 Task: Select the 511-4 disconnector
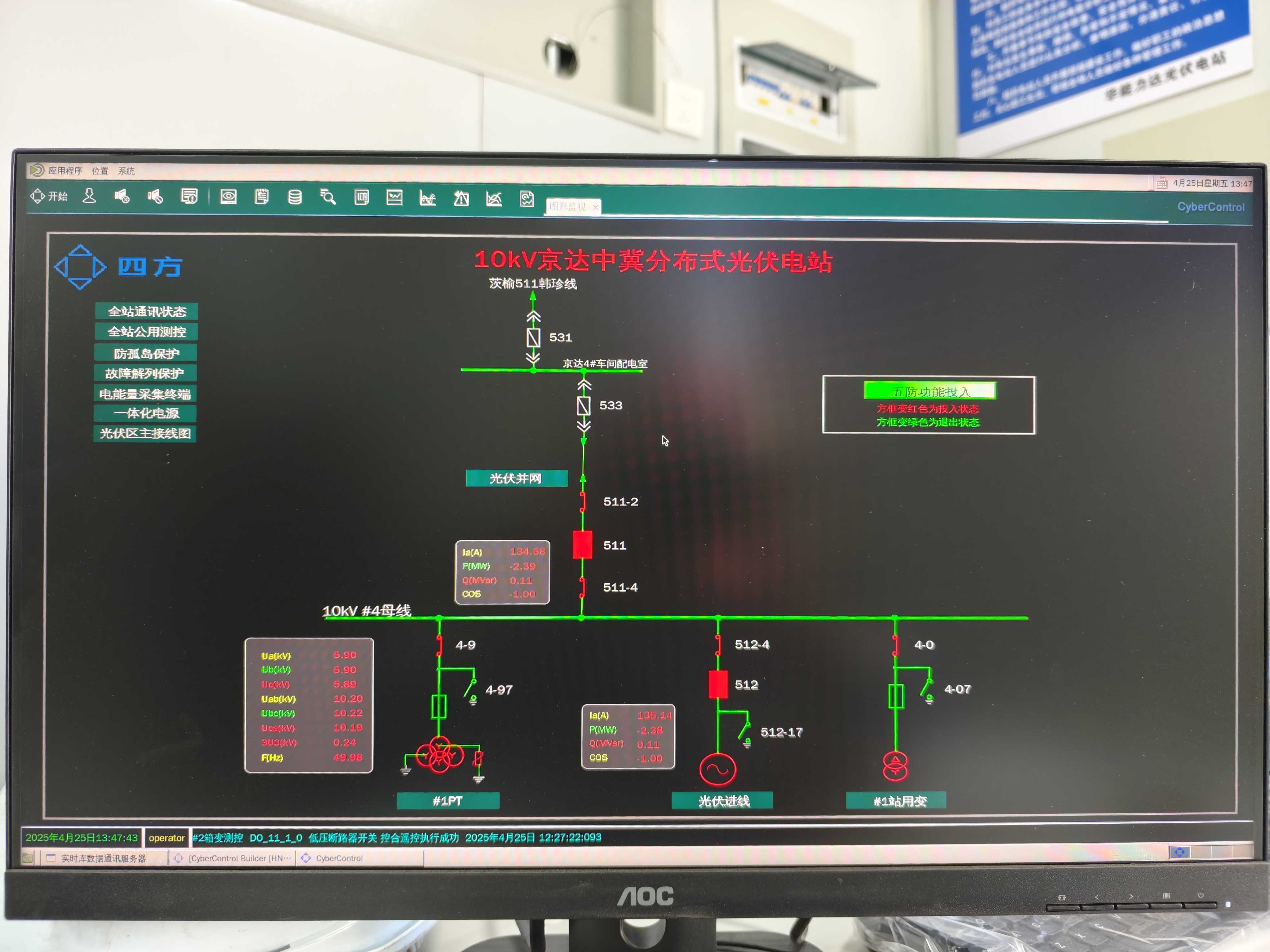coord(582,588)
